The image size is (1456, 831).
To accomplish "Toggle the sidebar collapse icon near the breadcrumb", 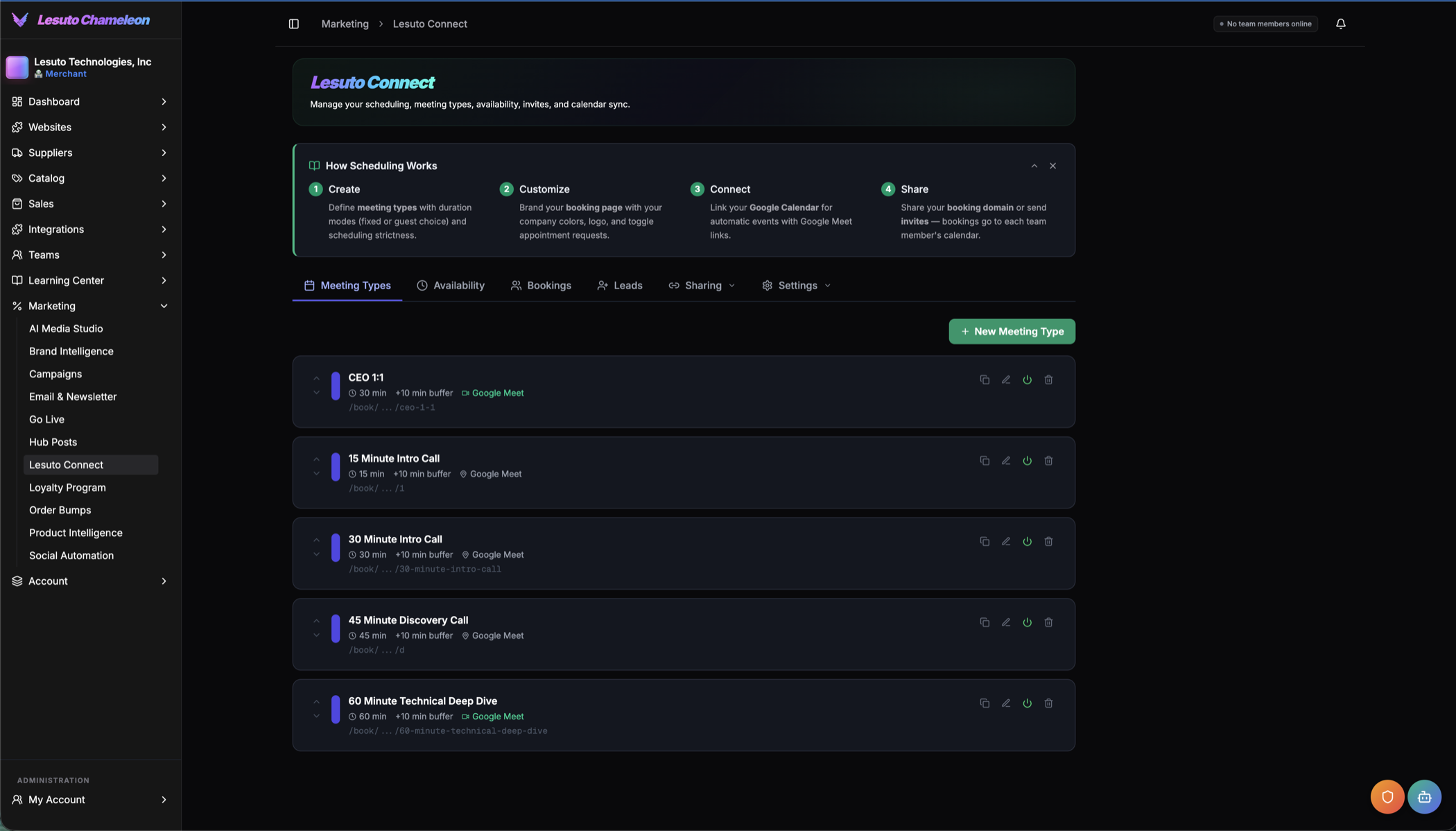I will tap(293, 23).
